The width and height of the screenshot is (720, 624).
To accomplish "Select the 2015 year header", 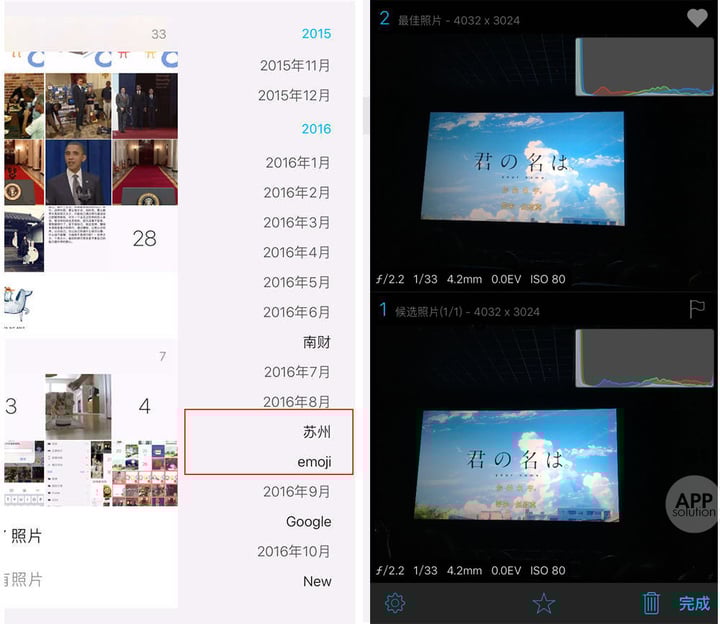I will click(x=316, y=34).
